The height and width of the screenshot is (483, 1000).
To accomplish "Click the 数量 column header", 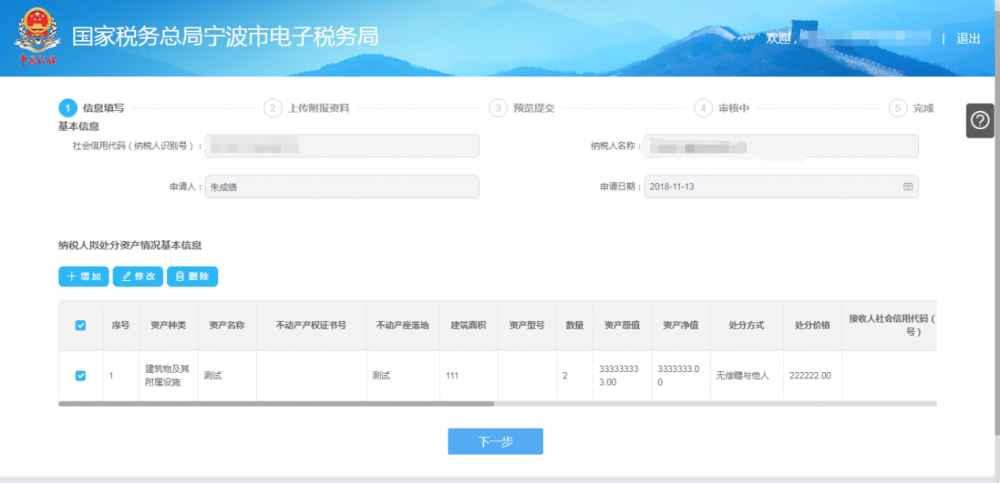I will click(575, 325).
